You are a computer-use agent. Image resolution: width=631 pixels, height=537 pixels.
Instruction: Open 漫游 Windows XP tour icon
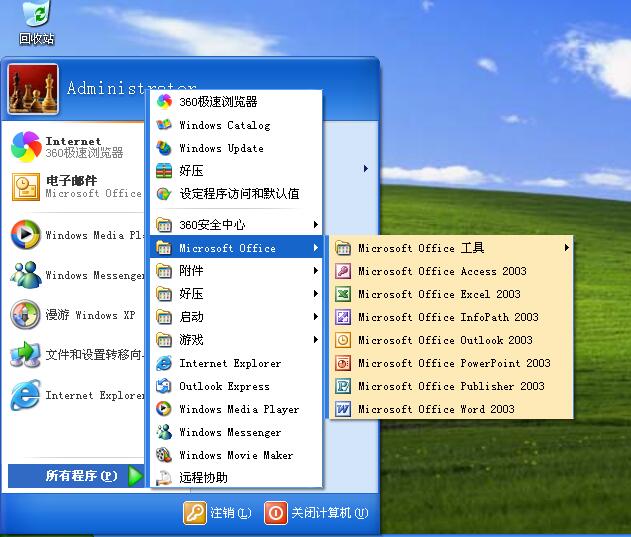point(26,315)
